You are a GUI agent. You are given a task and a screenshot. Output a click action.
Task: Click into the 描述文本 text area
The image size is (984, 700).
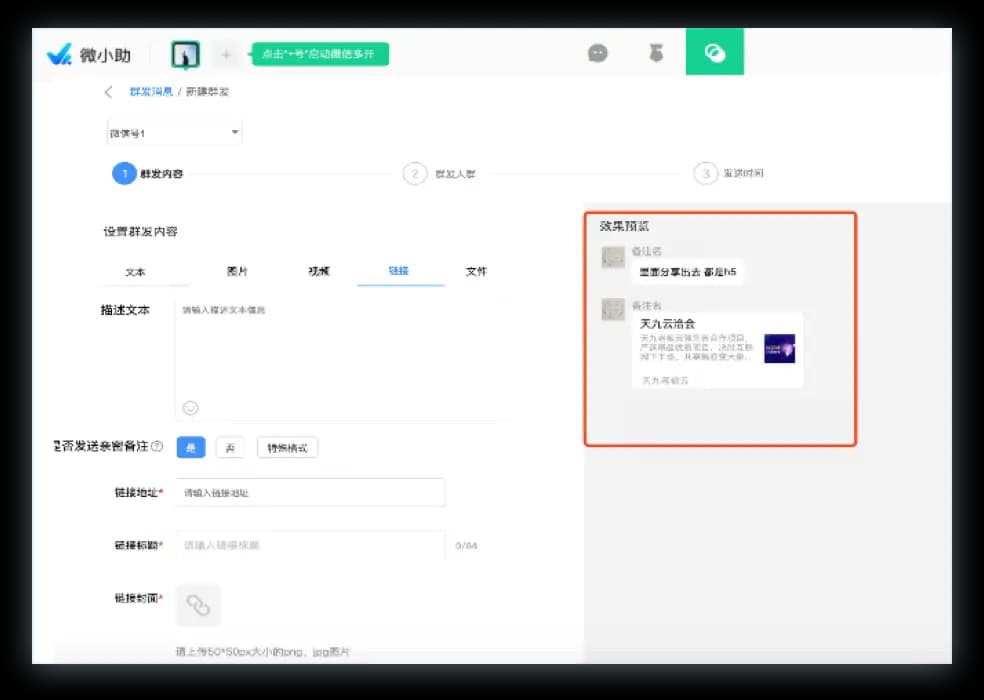click(x=343, y=359)
